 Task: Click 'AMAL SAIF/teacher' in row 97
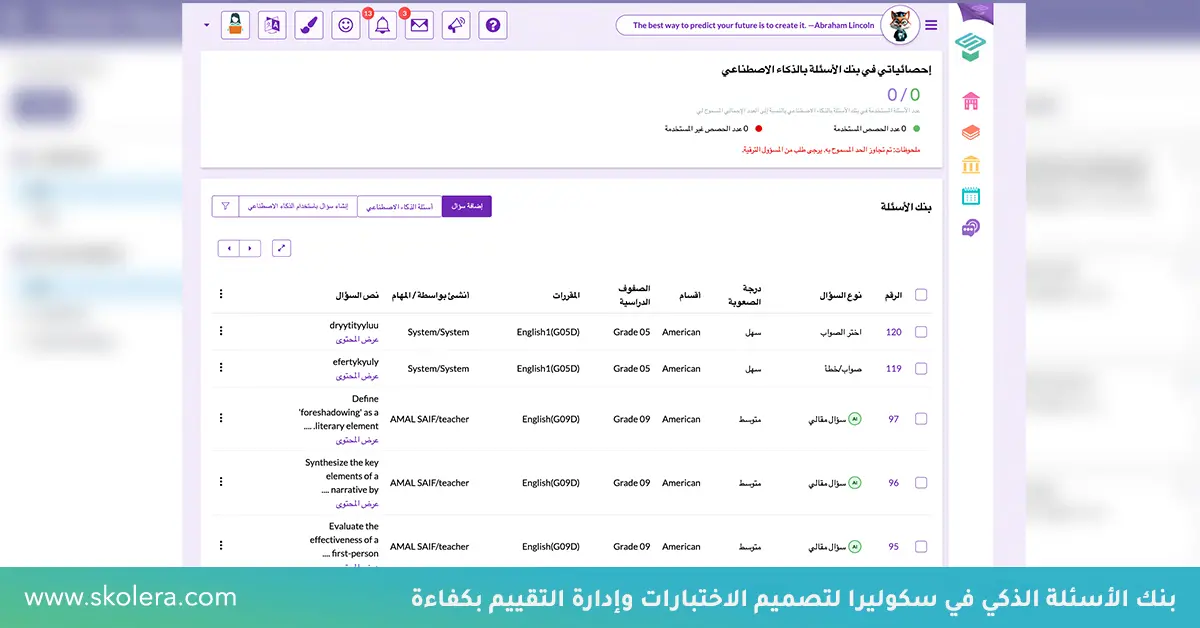click(429, 419)
